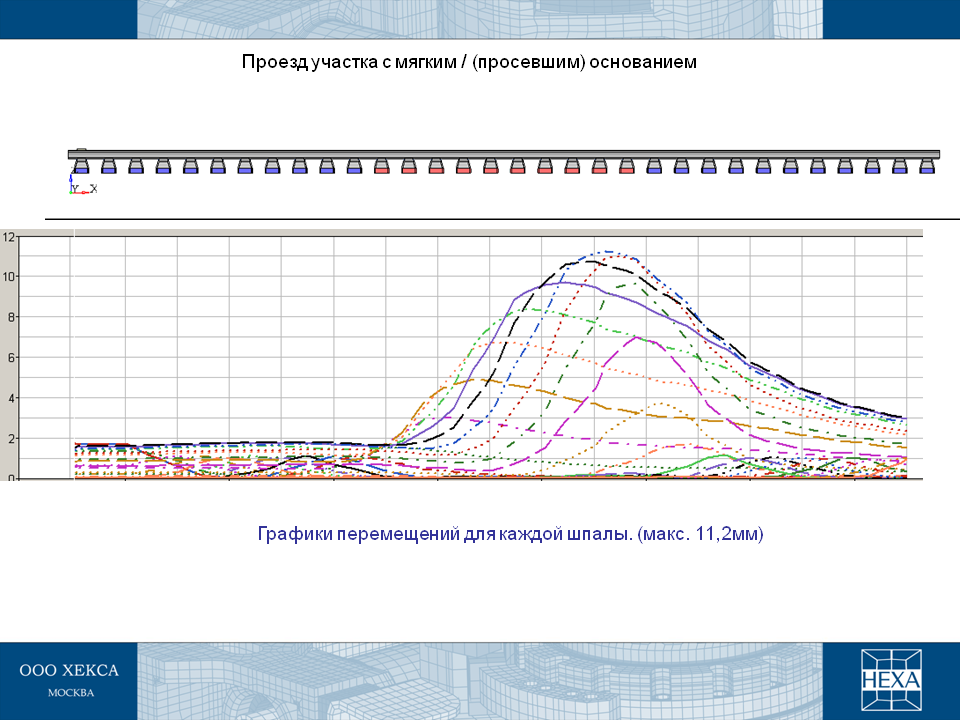
Task: Click the y-axis label 10
Action: [8, 277]
